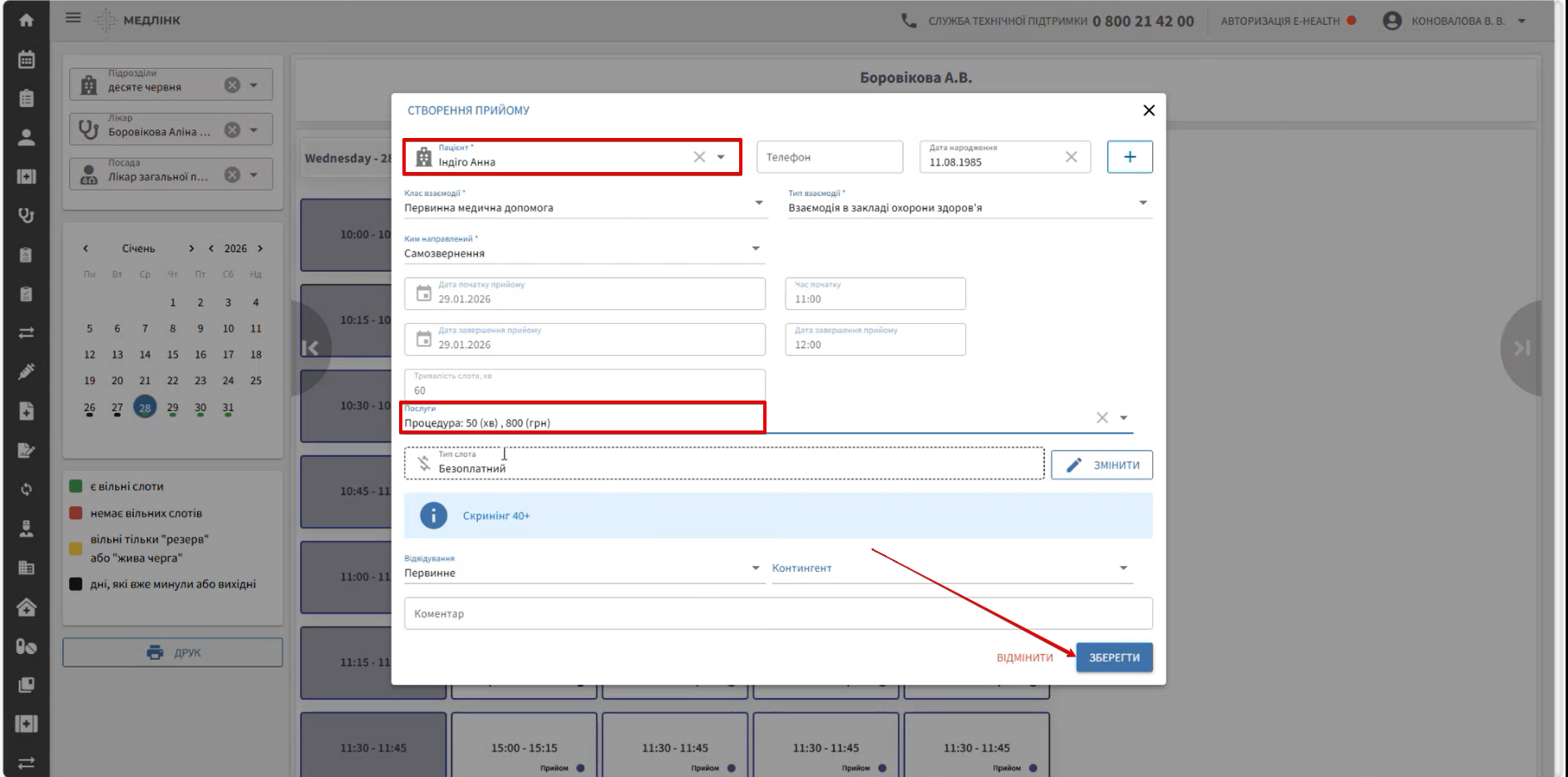
Task: Close the Створення прийому dialog
Action: pos(1148,111)
